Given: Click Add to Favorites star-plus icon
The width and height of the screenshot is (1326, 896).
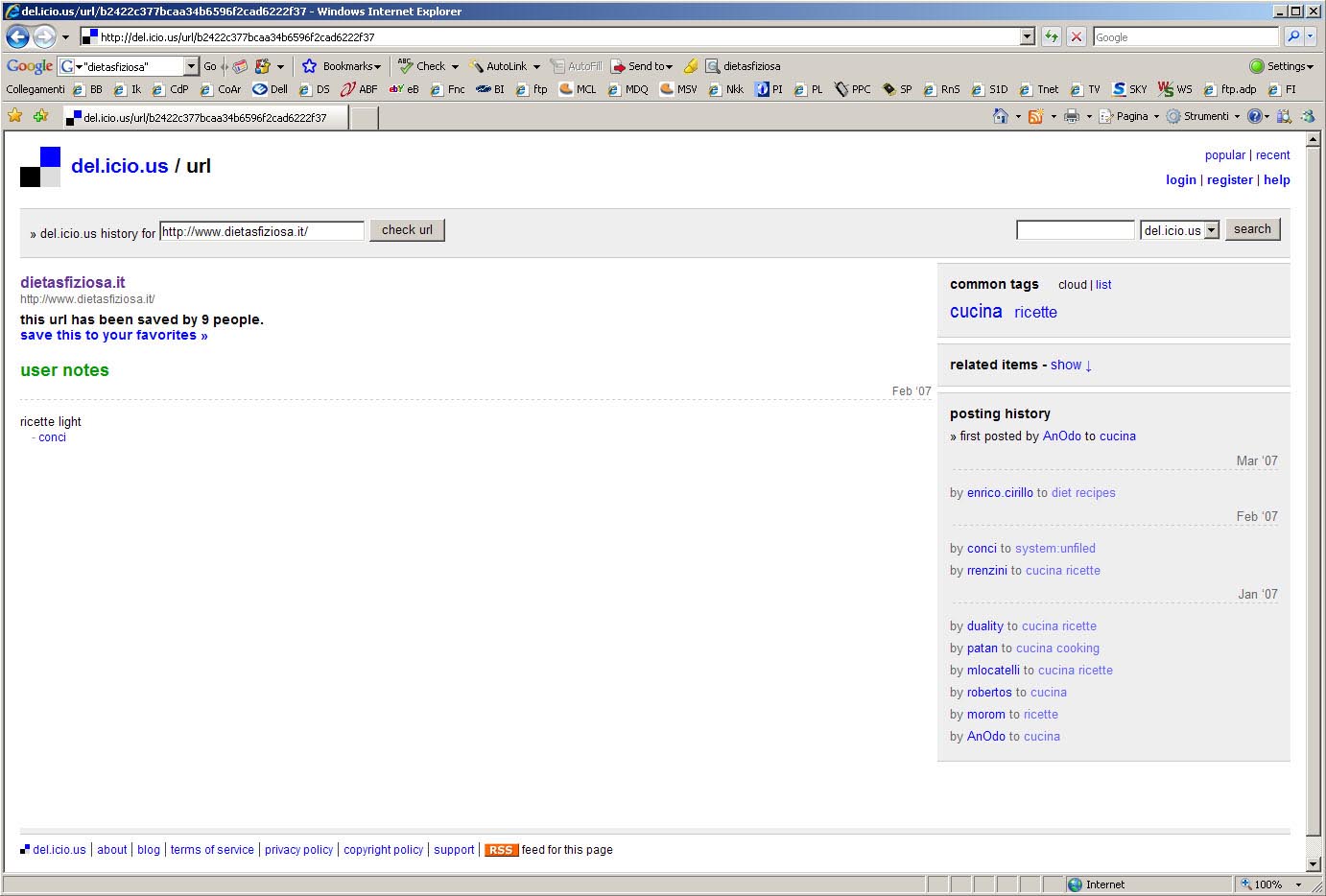Looking at the screenshot, I should tap(40, 116).
